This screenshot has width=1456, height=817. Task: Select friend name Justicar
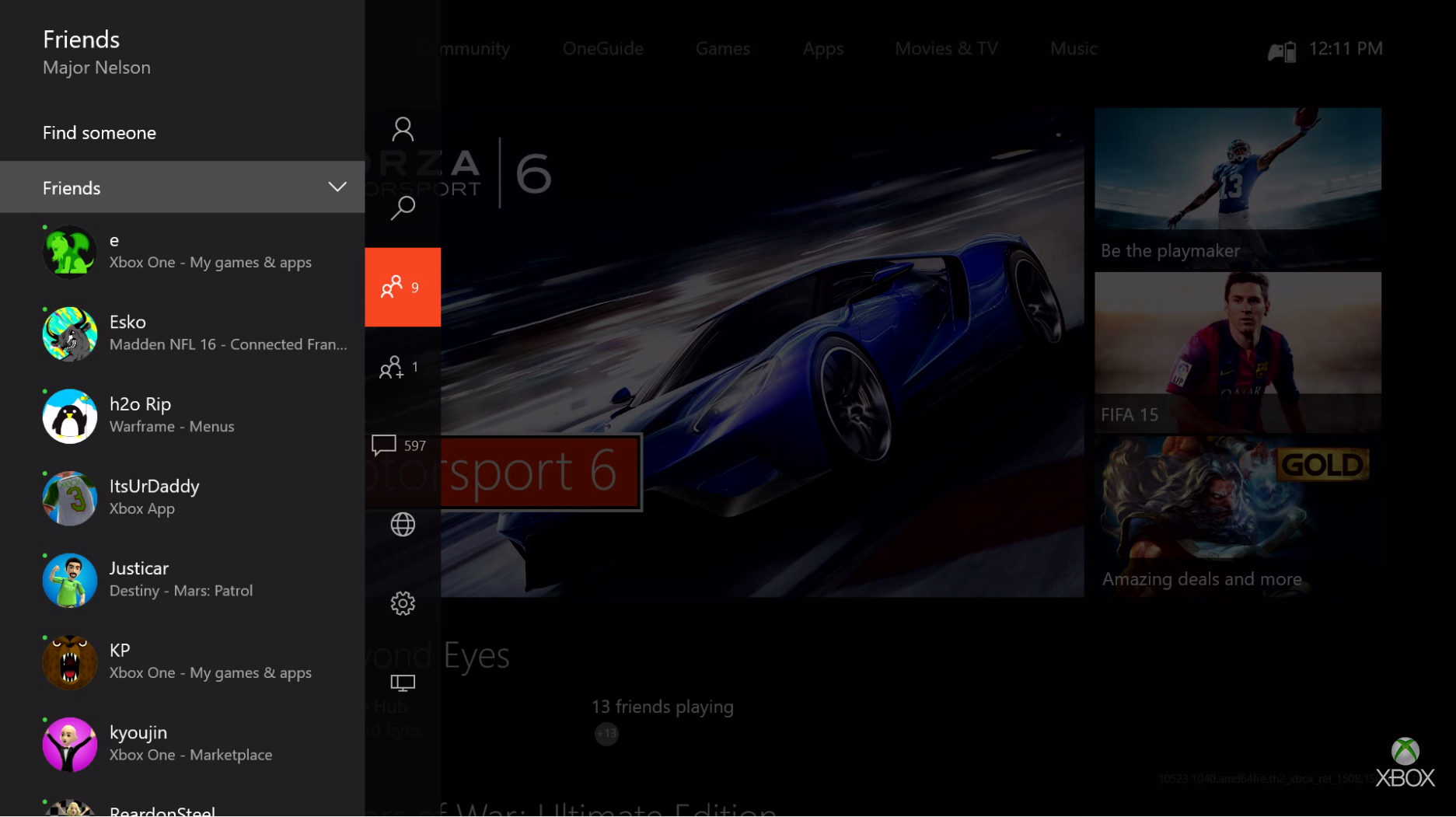138,568
